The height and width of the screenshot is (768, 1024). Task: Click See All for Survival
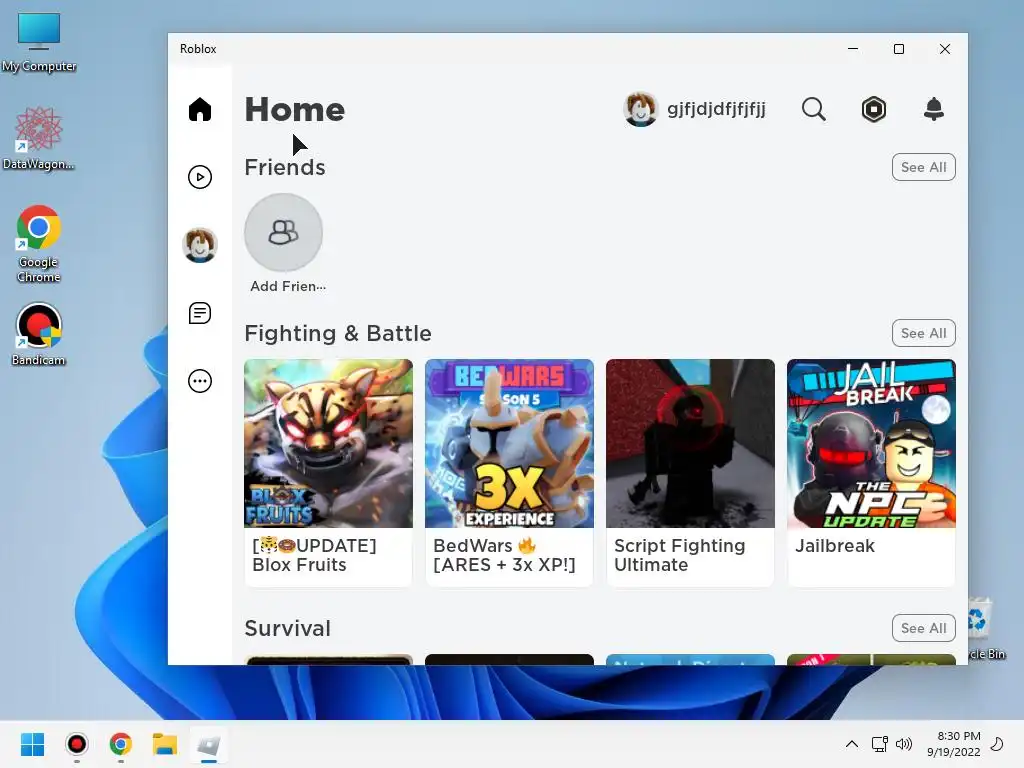tap(923, 628)
